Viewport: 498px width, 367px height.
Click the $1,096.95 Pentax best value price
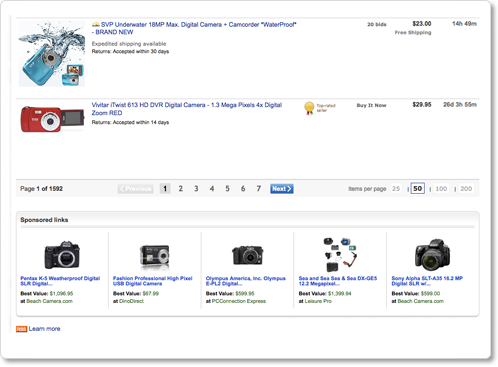tap(61, 293)
